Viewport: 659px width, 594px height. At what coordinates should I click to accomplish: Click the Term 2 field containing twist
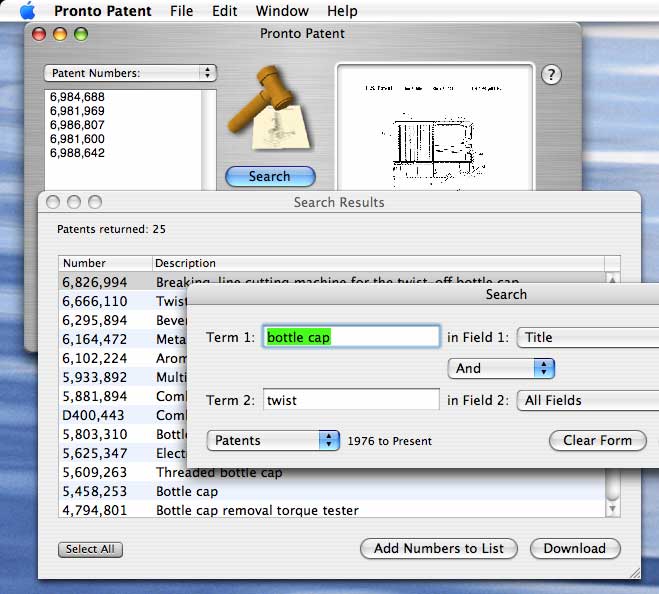[350, 400]
